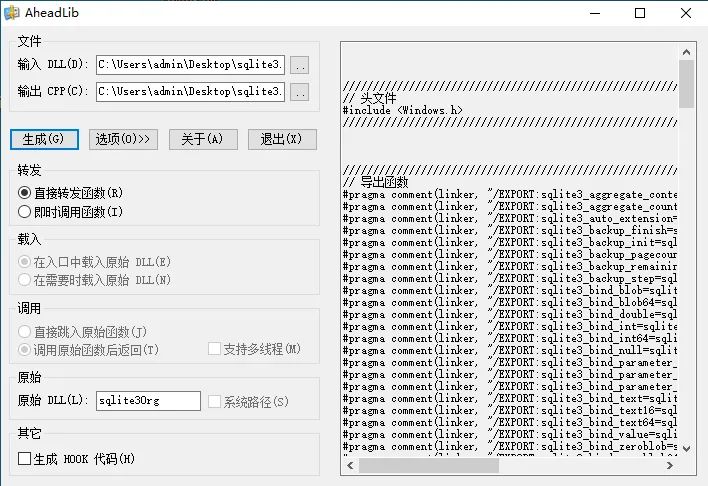Select 调用原始函数后返回(T) option
Image resolution: width=708 pixels, height=486 pixels.
88,350
